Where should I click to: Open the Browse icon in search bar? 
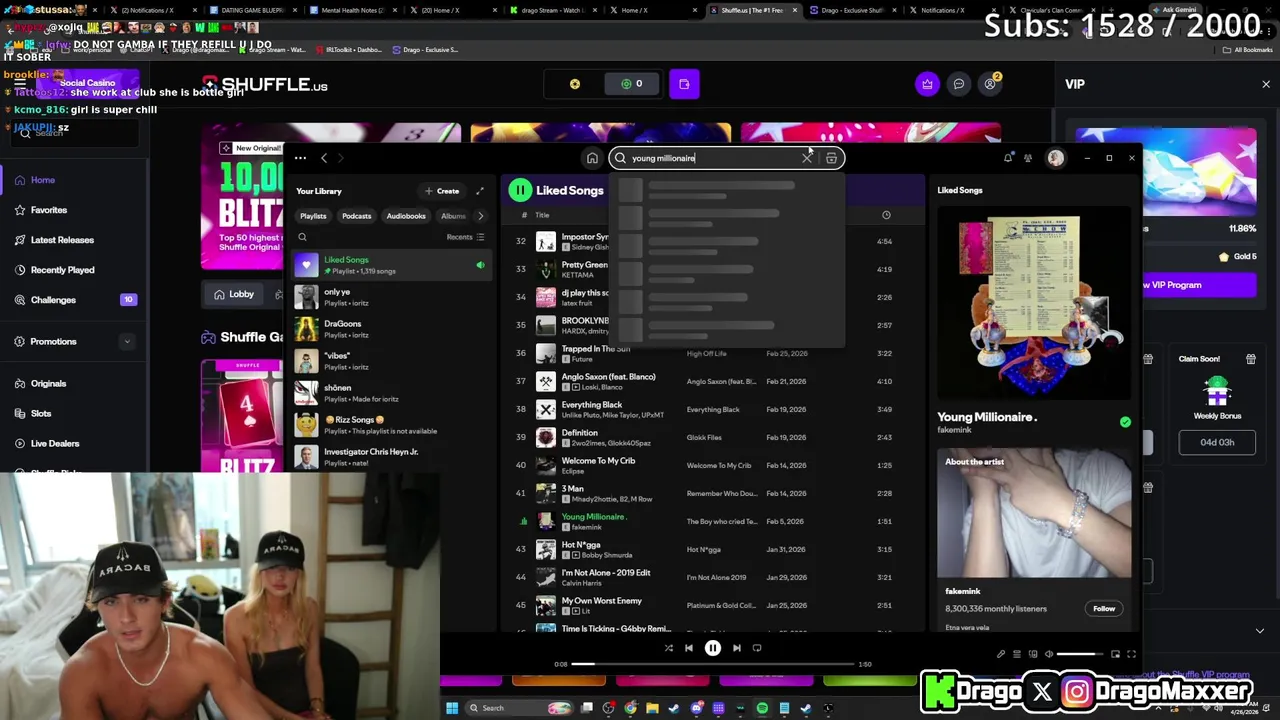coord(831,158)
